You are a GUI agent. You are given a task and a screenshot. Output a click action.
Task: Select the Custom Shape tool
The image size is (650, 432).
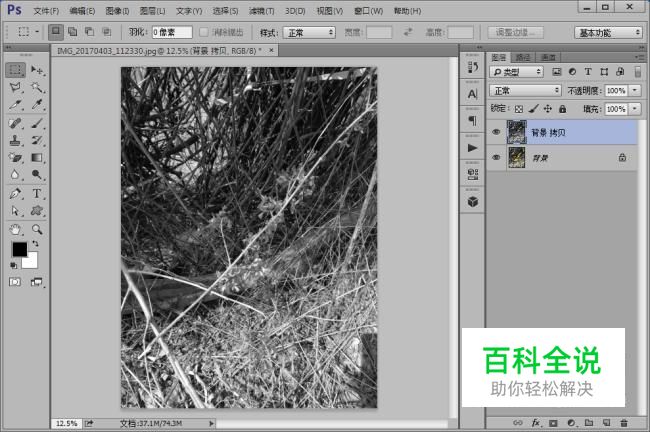[x=37, y=211]
